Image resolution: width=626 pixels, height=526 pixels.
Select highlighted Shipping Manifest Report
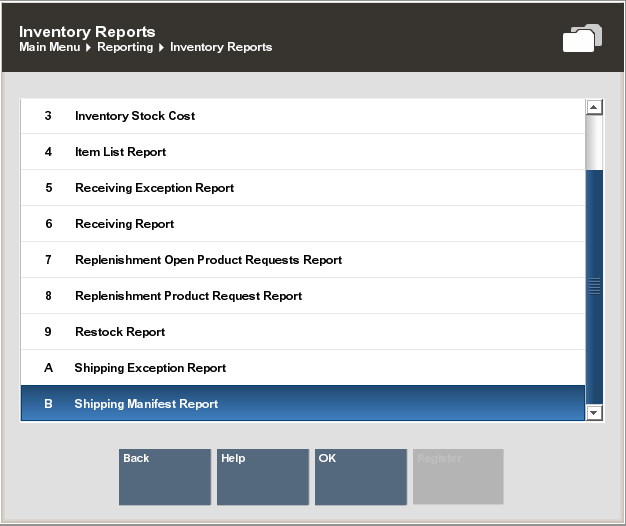pyautogui.click(x=303, y=403)
